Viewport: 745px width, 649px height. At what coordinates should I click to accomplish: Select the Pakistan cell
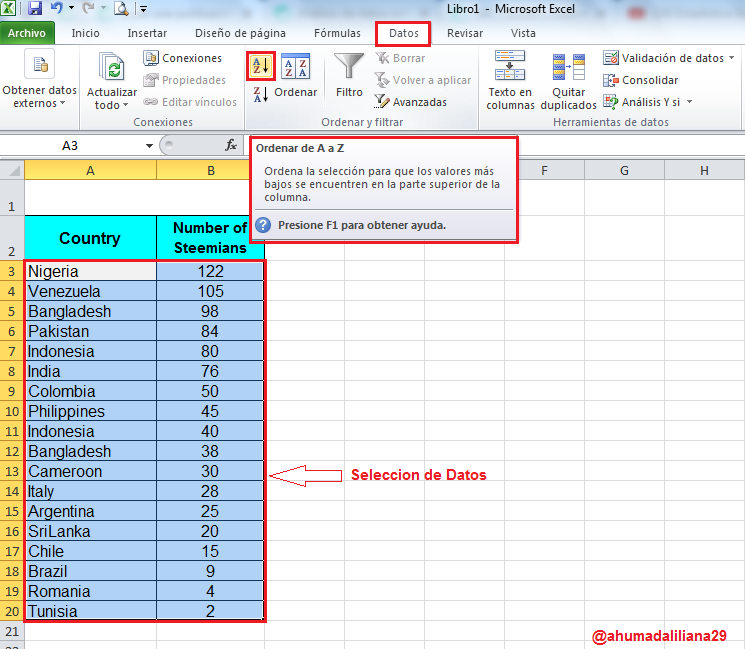tap(90, 331)
